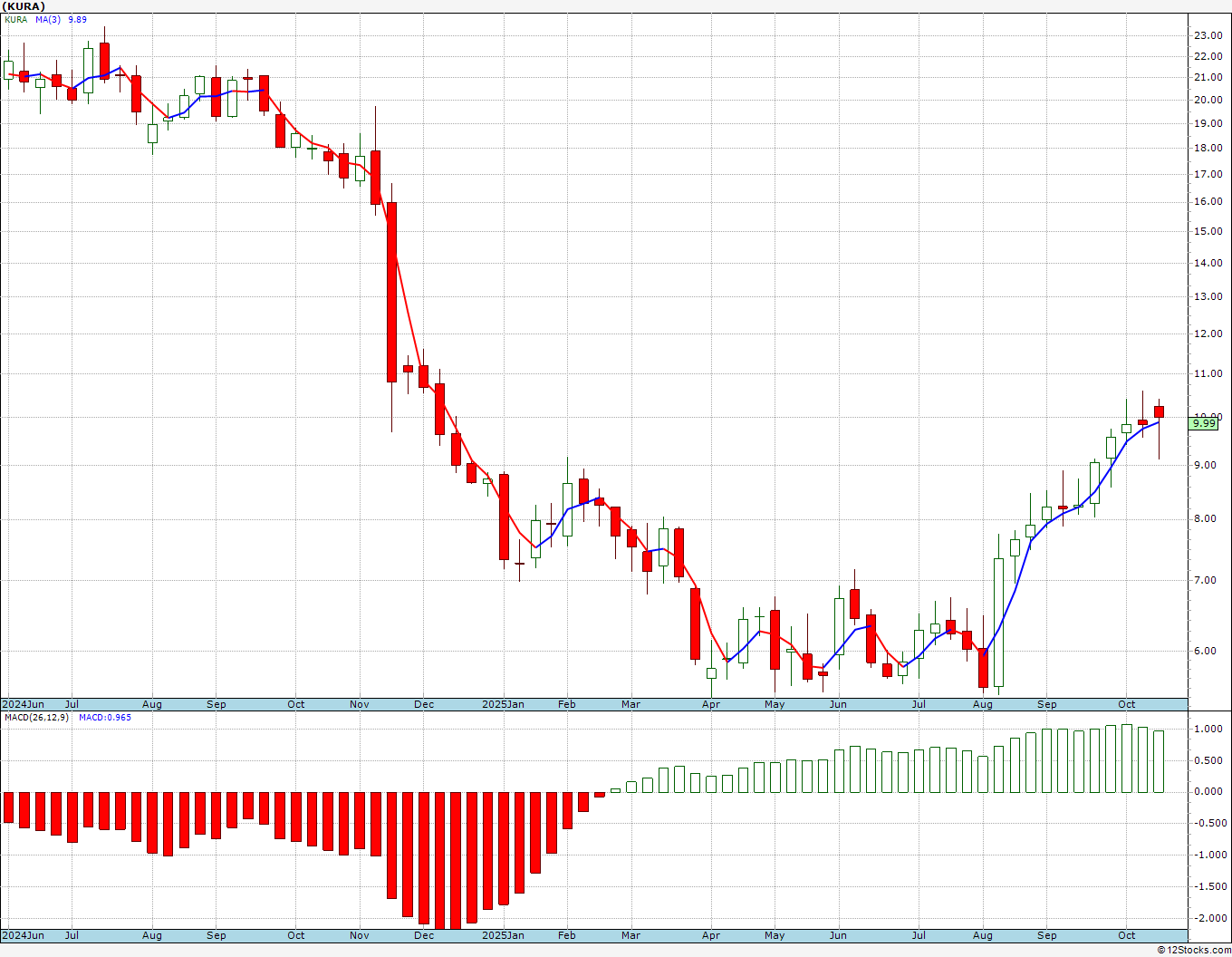Click the MA(3) indicator label
The width and height of the screenshot is (1232, 957).
(48, 19)
